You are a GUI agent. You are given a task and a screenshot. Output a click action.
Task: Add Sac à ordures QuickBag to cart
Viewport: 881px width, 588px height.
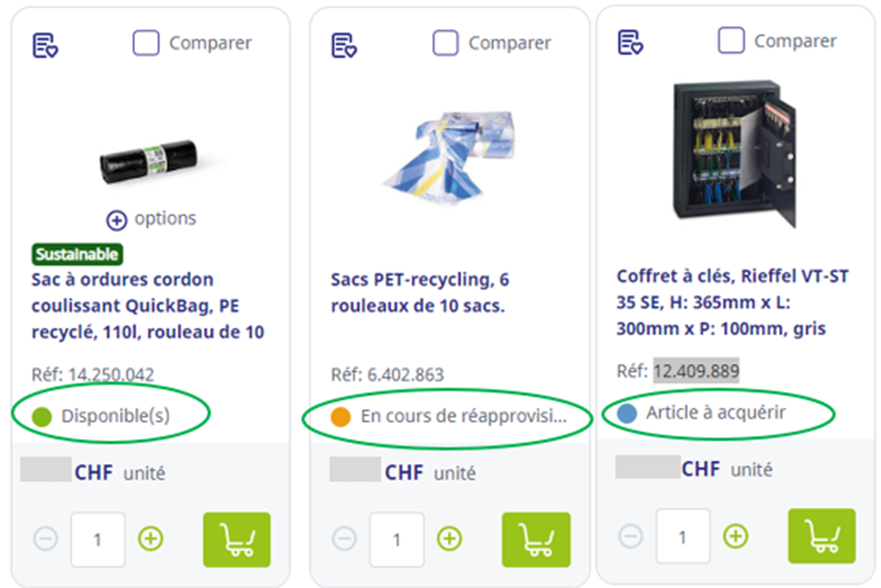click(x=237, y=539)
